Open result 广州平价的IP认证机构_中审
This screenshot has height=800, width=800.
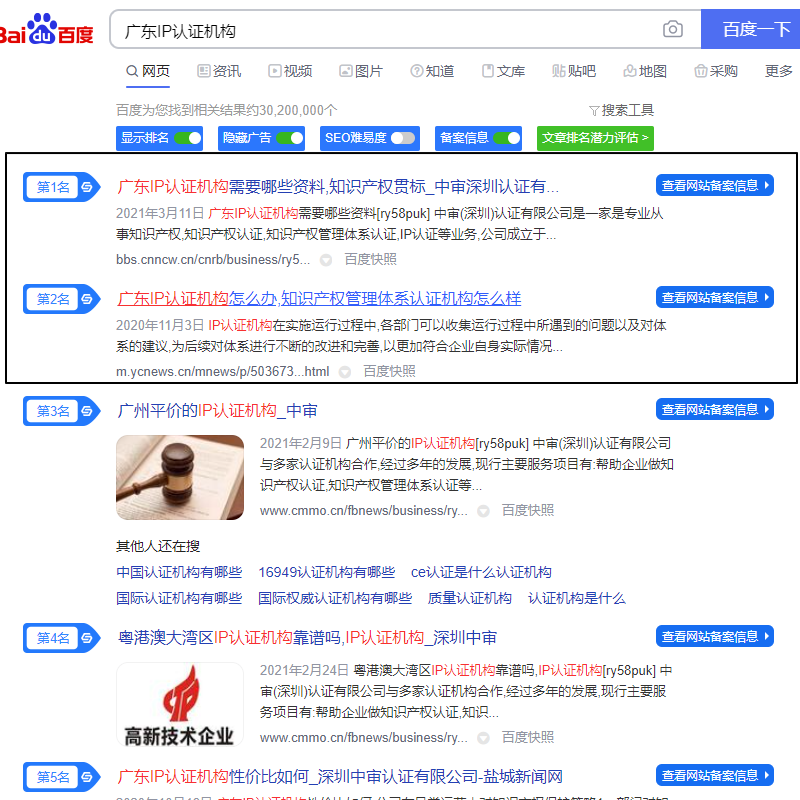(x=217, y=410)
